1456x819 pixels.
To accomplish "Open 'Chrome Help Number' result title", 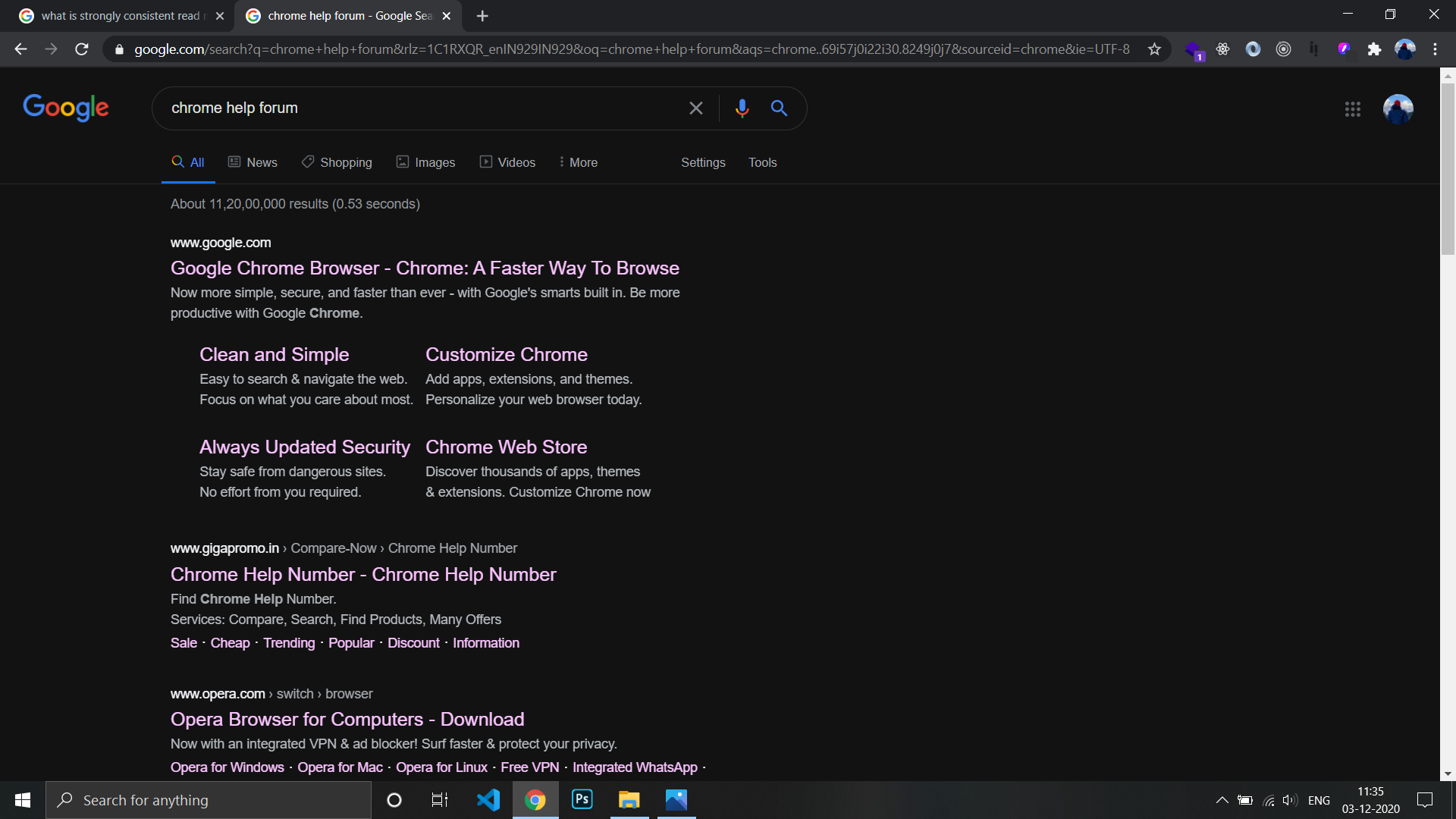I will [363, 574].
